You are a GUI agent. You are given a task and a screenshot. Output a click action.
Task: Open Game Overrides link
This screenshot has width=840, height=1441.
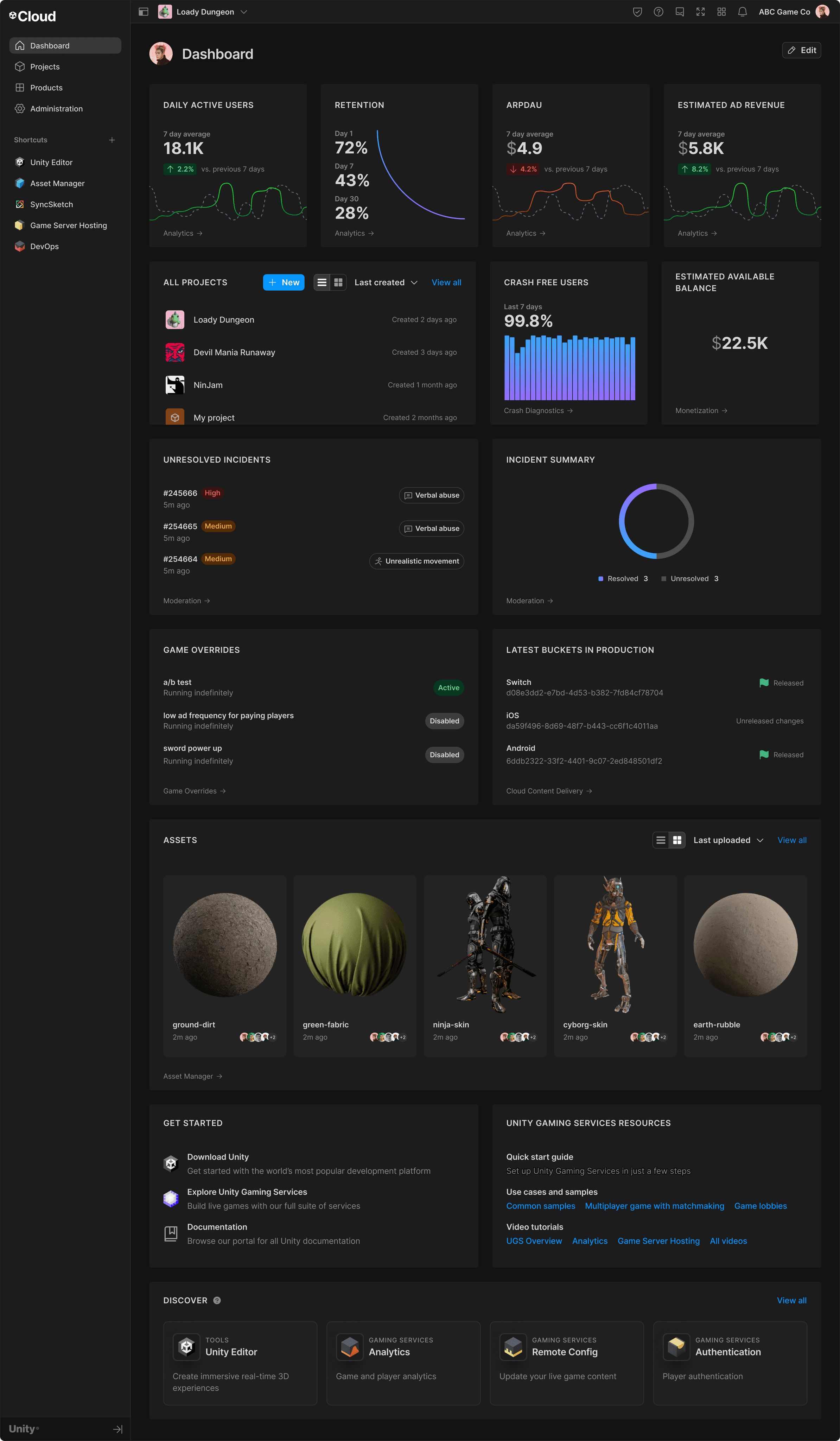(195, 791)
